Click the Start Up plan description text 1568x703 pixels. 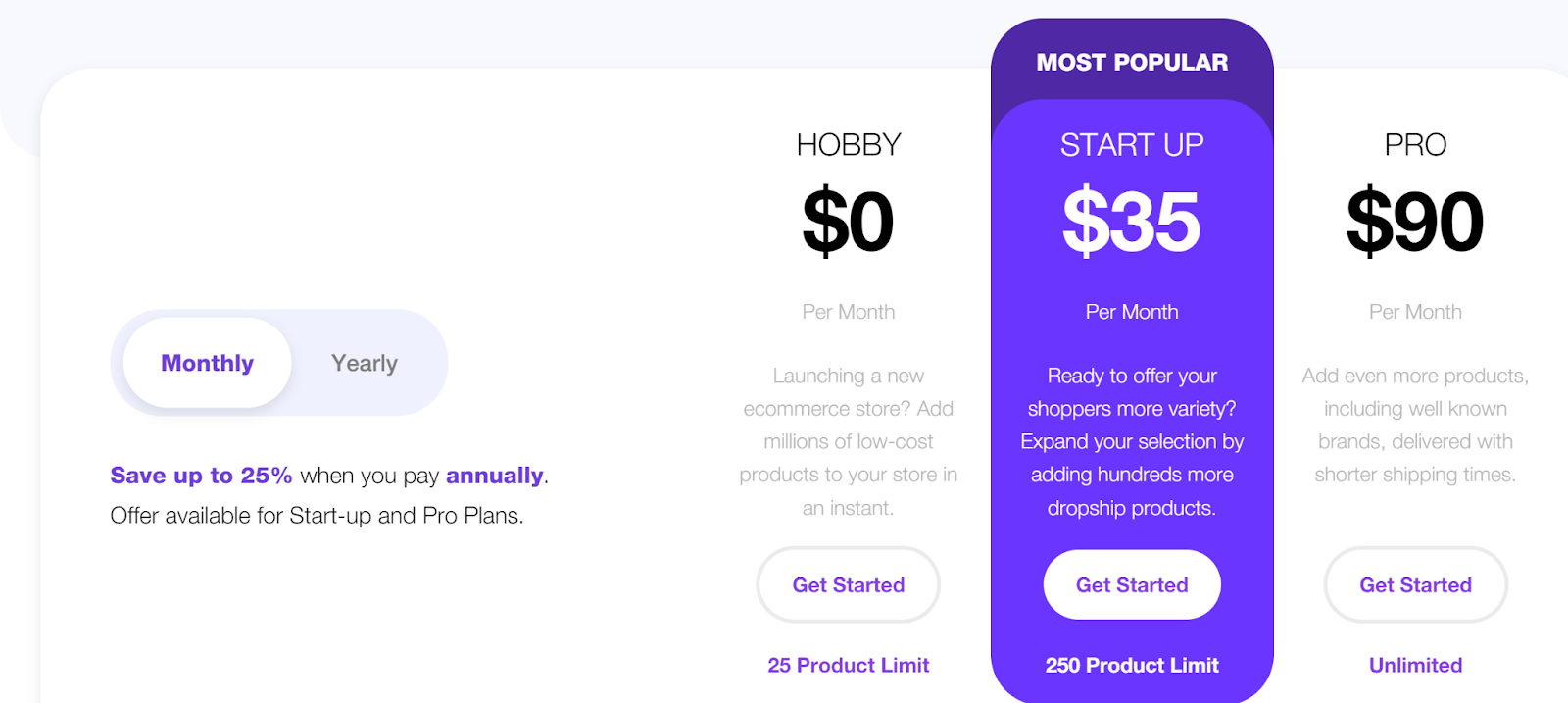[1131, 441]
